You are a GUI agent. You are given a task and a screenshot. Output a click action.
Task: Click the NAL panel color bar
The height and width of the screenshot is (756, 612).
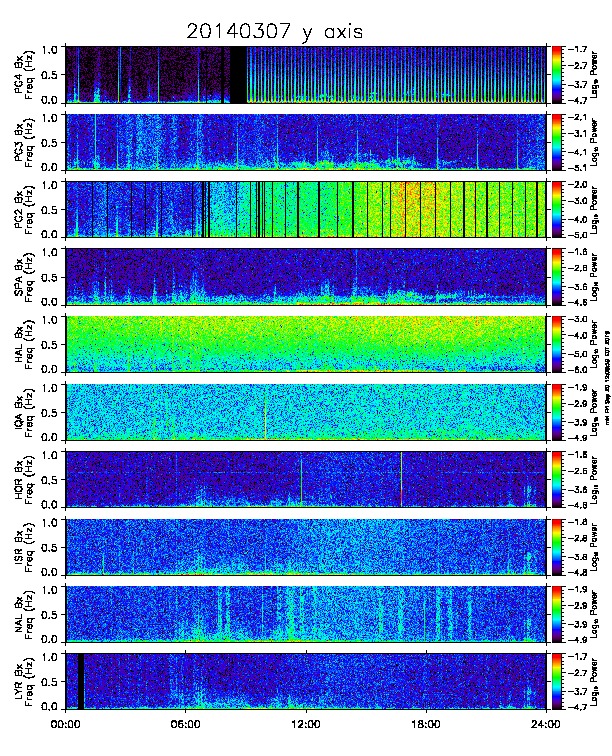557,615
